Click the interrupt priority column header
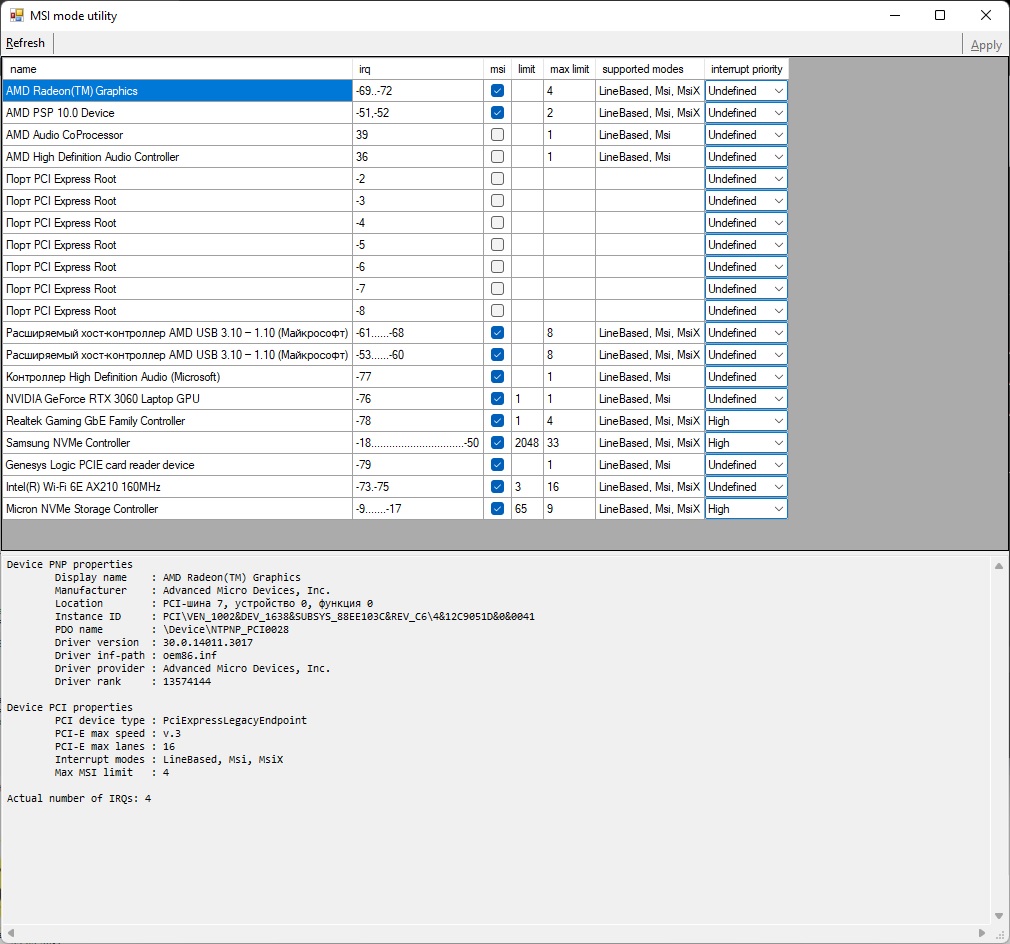Viewport: 1010px width, 944px height. coord(747,69)
